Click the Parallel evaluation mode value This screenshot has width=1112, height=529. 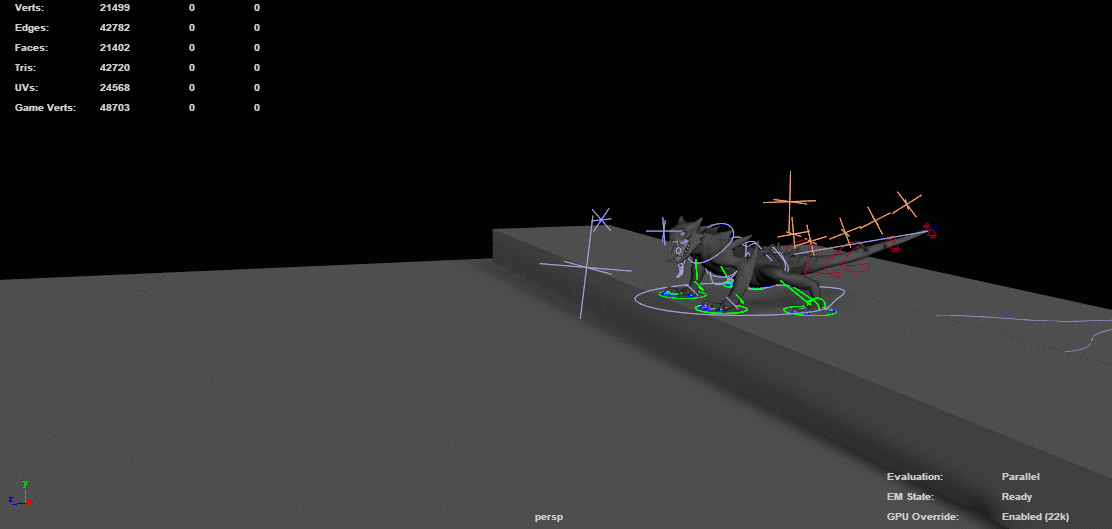pyautogui.click(x=1021, y=477)
